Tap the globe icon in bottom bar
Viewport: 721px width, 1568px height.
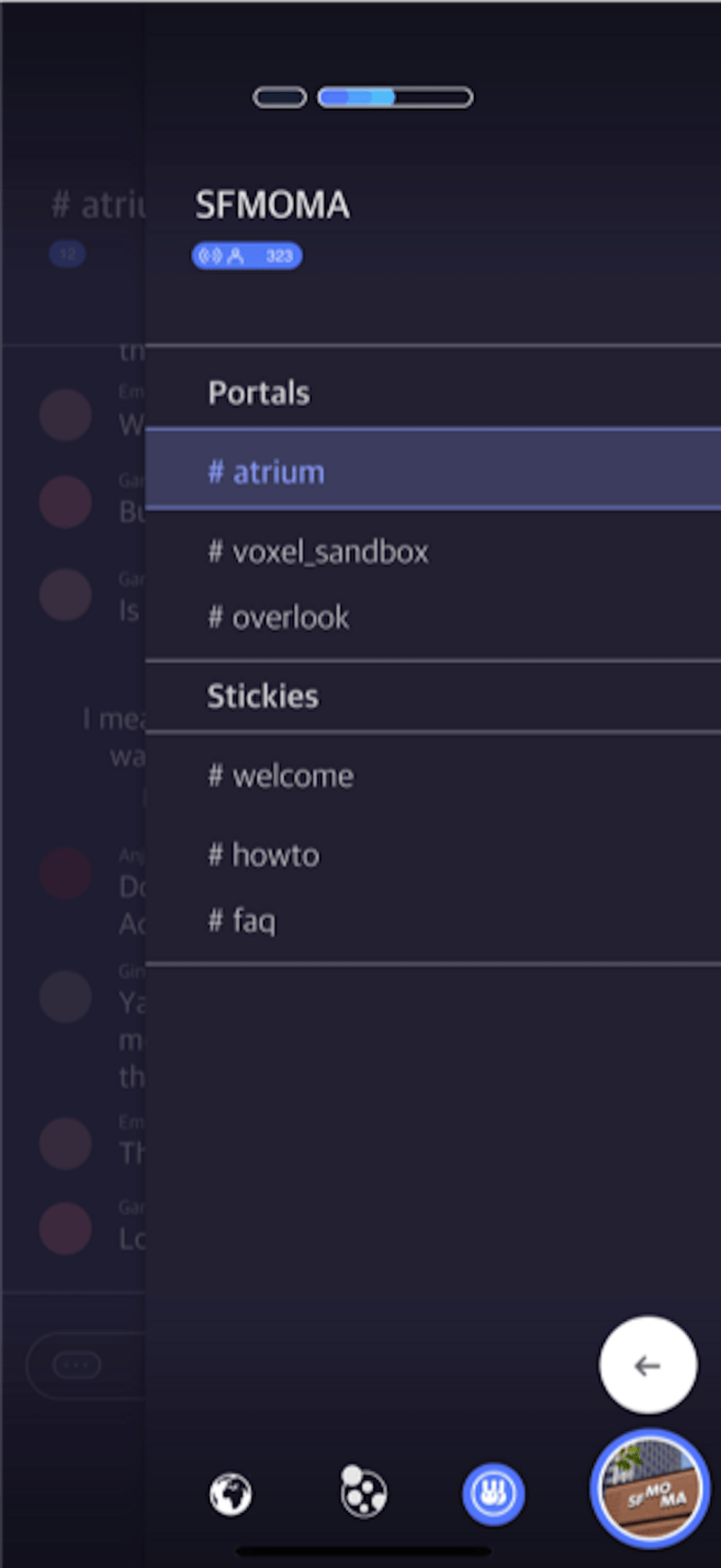232,1494
